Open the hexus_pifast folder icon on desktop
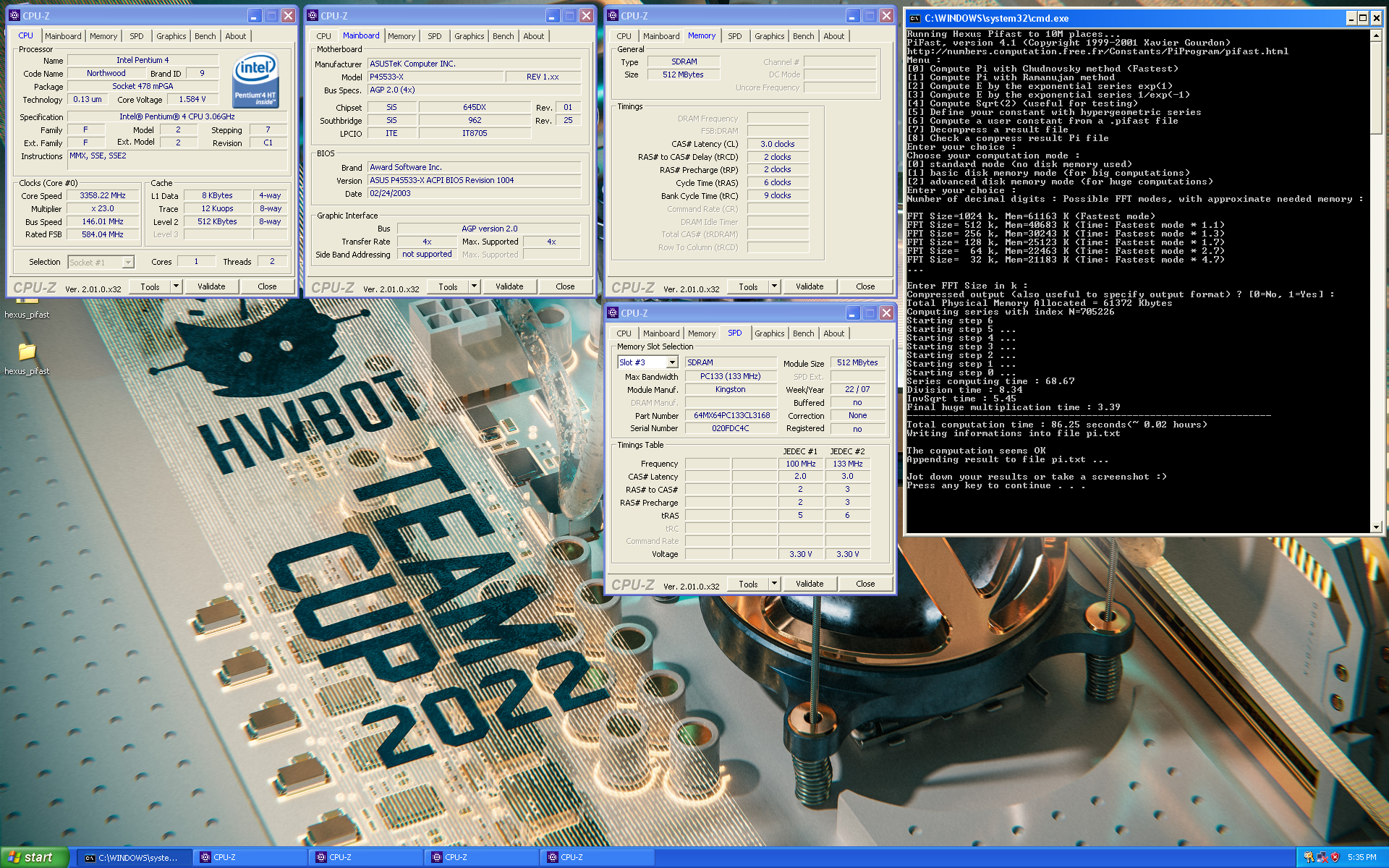Screen dimensions: 1389x868 pyautogui.click(x=27, y=352)
